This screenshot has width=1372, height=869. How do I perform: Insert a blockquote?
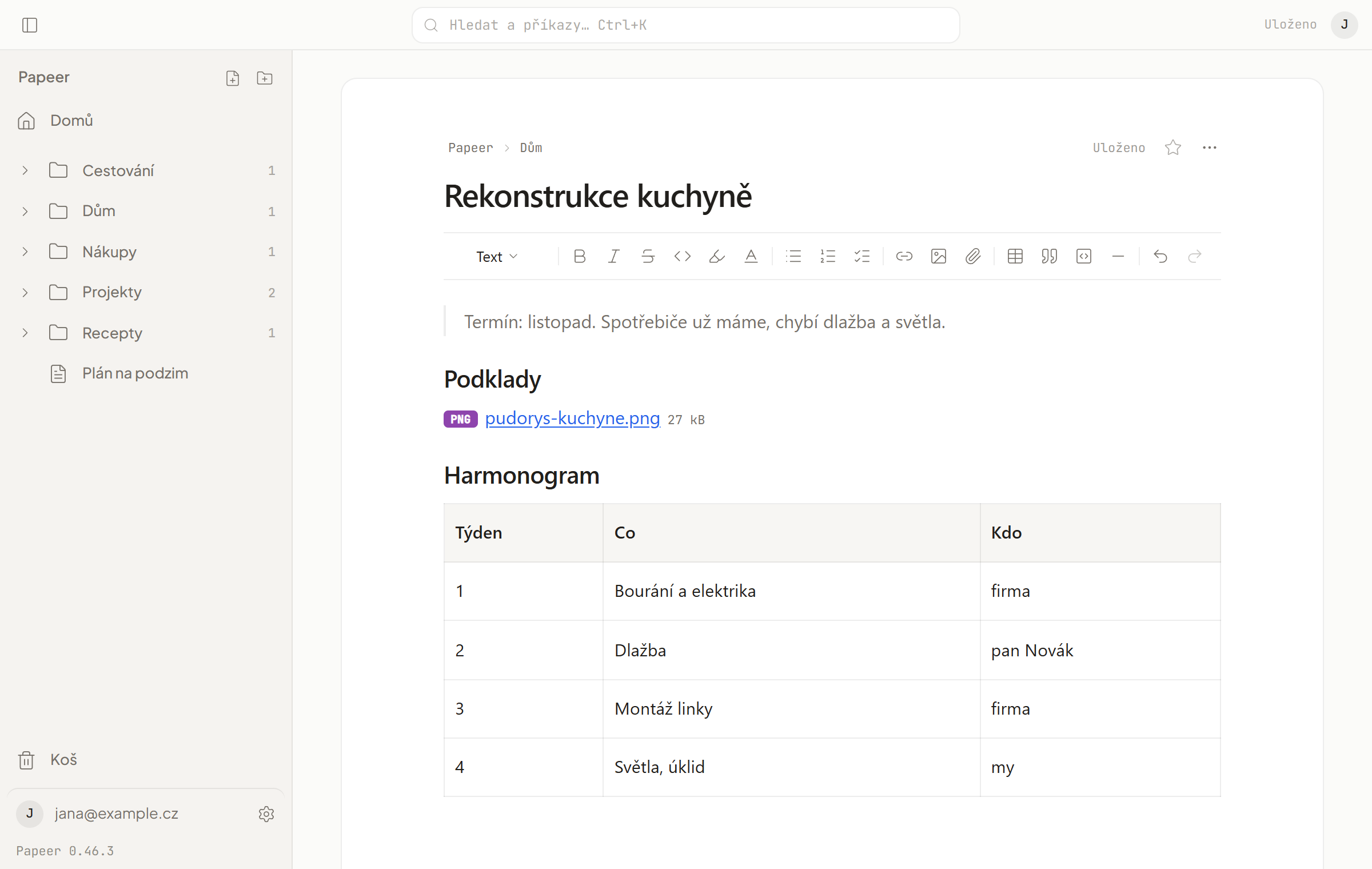[x=1050, y=256]
